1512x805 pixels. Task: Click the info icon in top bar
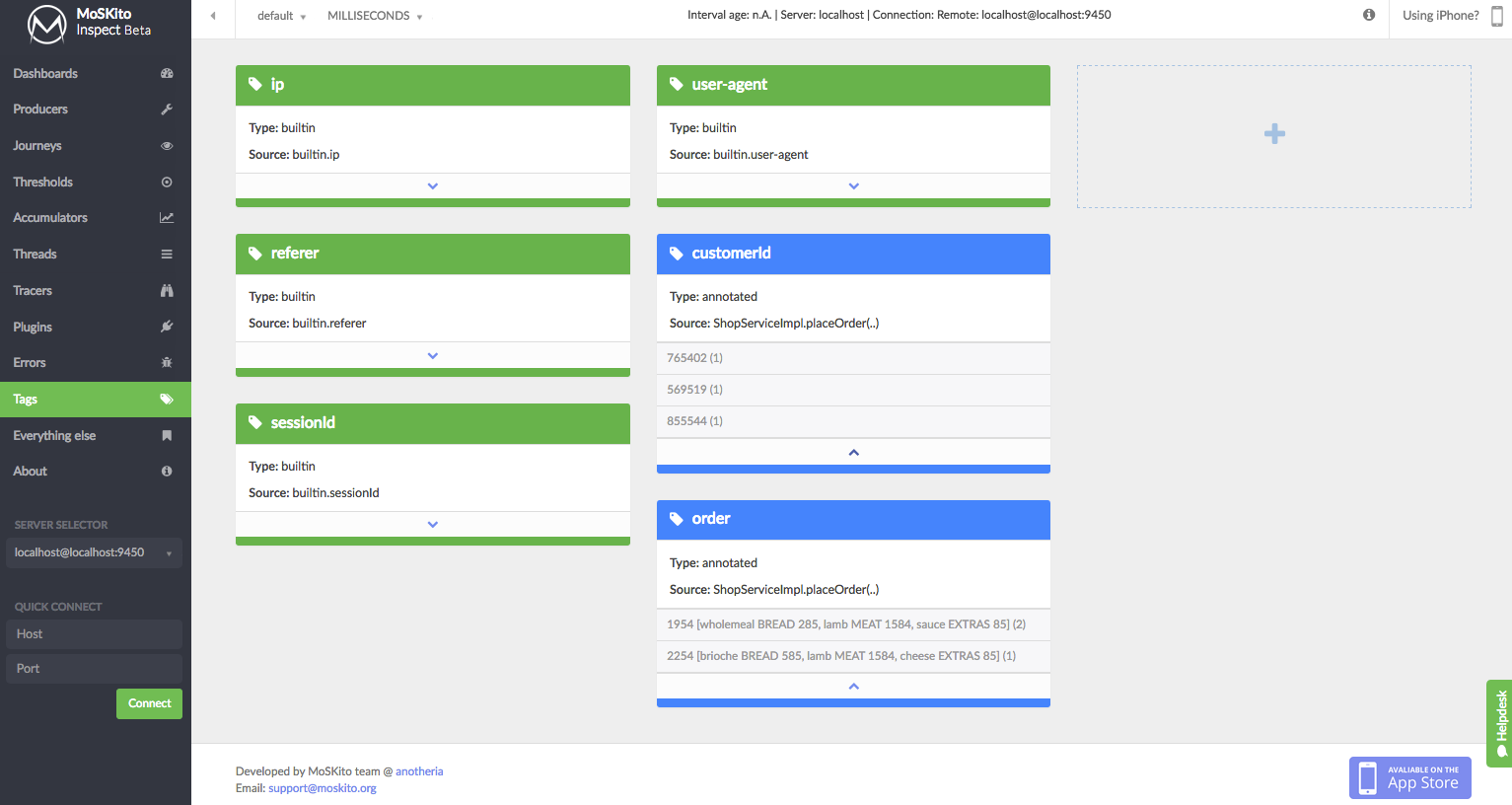pyautogui.click(x=1369, y=15)
